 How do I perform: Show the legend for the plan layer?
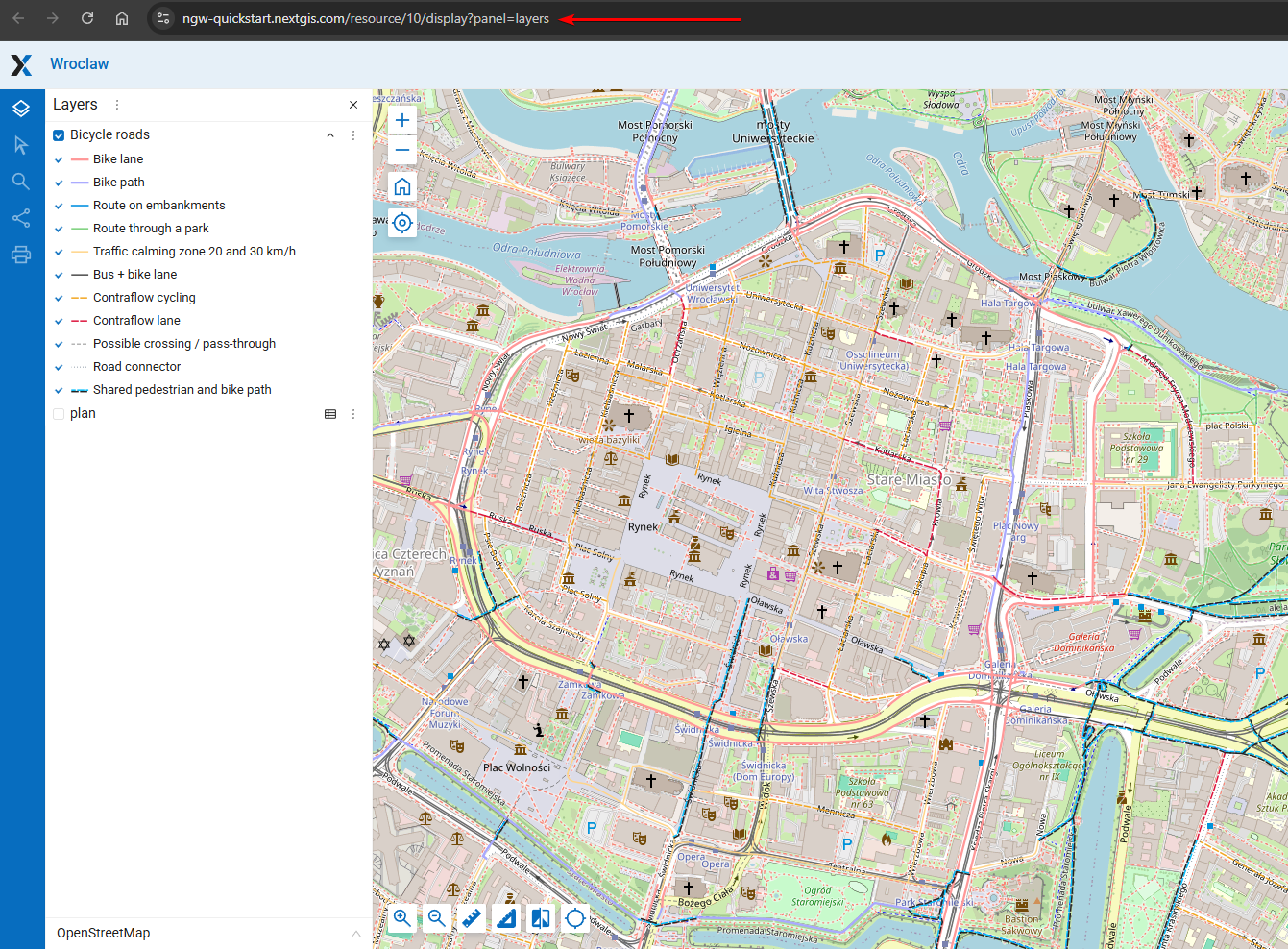[x=330, y=414]
